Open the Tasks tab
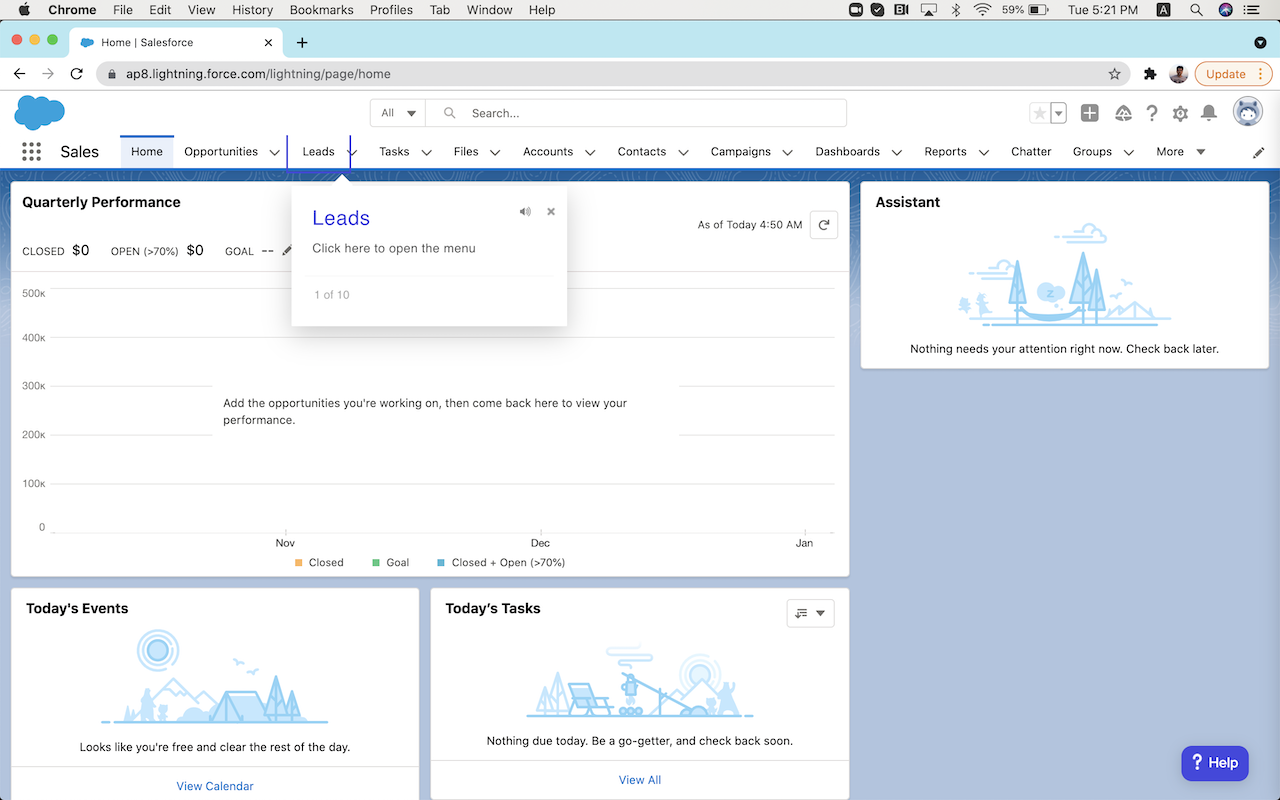The image size is (1280, 800). 394,152
